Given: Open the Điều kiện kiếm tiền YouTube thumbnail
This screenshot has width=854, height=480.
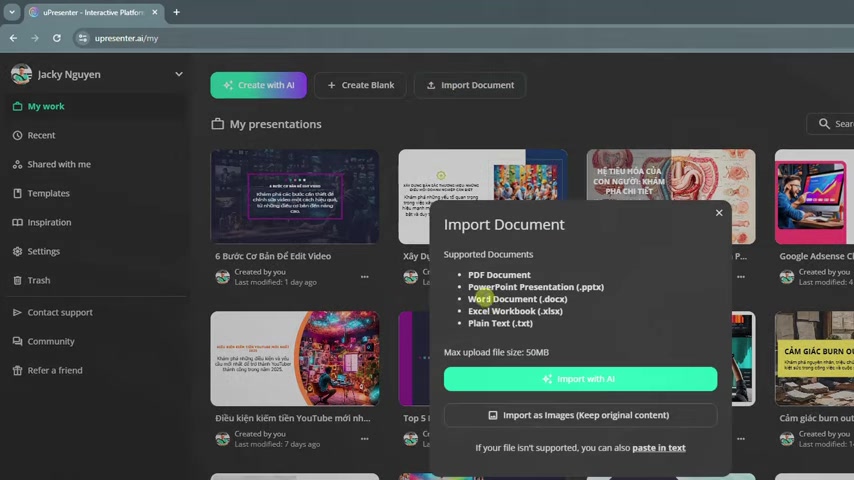Looking at the screenshot, I should tap(295, 359).
